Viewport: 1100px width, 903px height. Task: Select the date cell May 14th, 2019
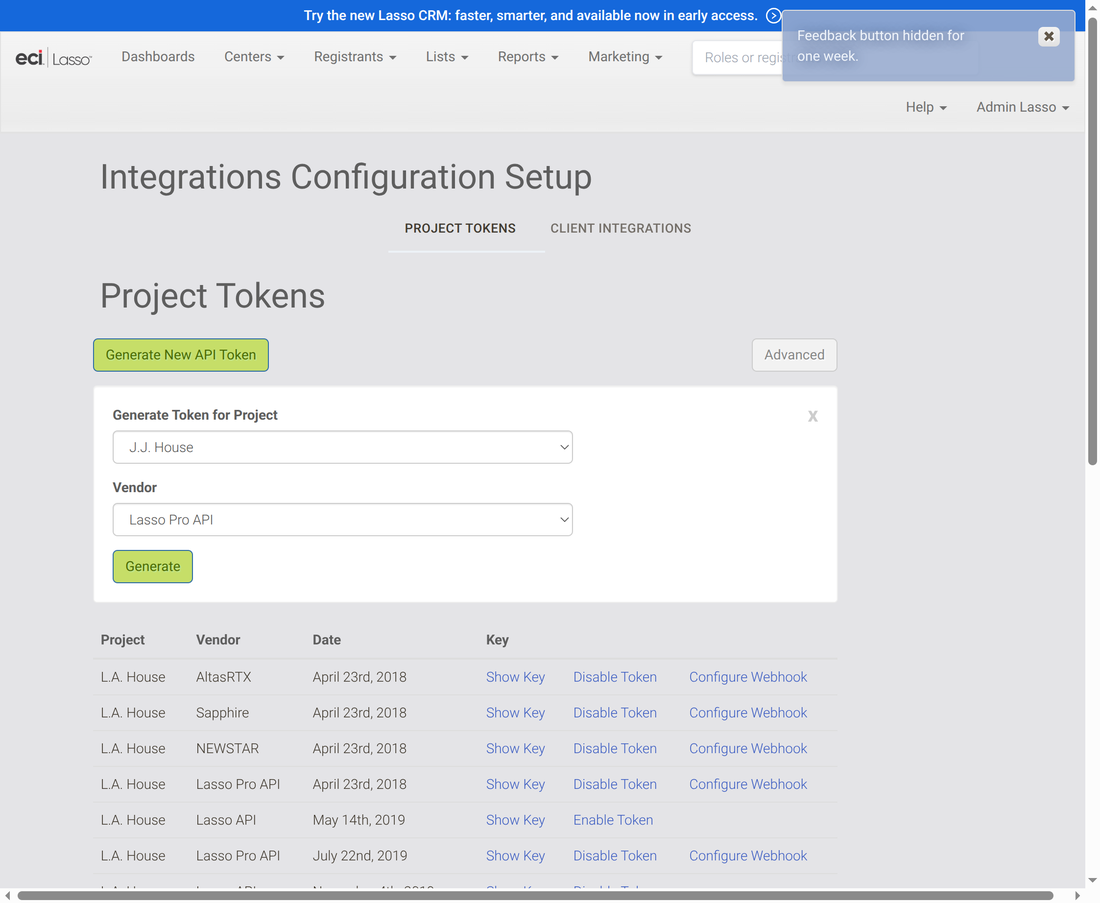pos(358,820)
